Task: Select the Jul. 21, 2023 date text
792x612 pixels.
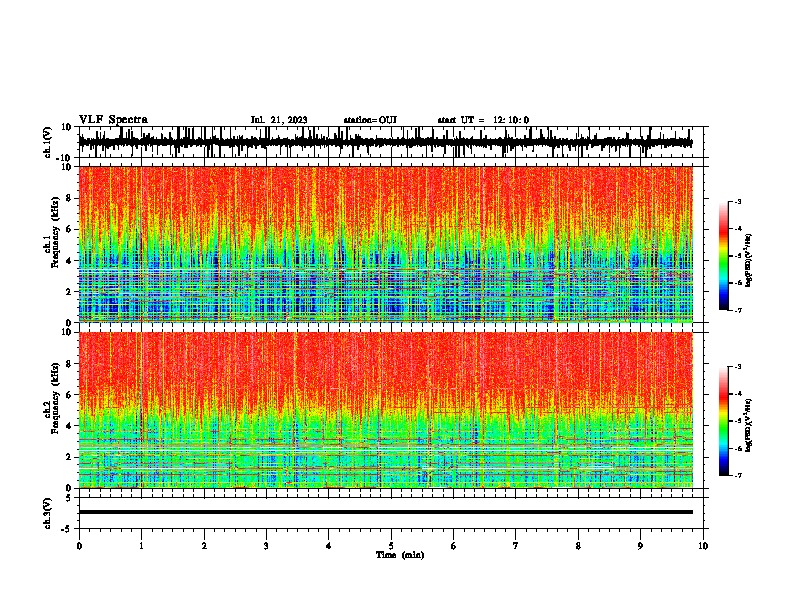Action: (279, 120)
